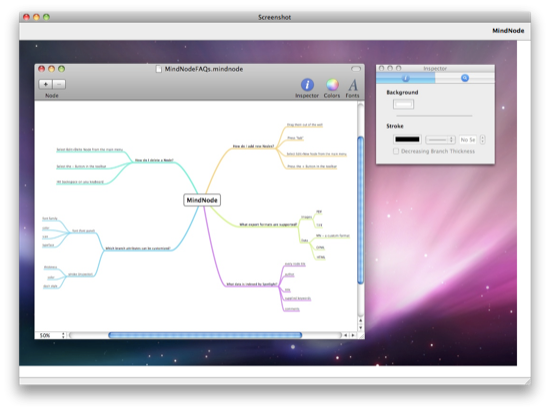Select "Select Edit>Delete Node from the main menu" node
The height and width of the screenshot is (411, 550).
(x=90, y=150)
